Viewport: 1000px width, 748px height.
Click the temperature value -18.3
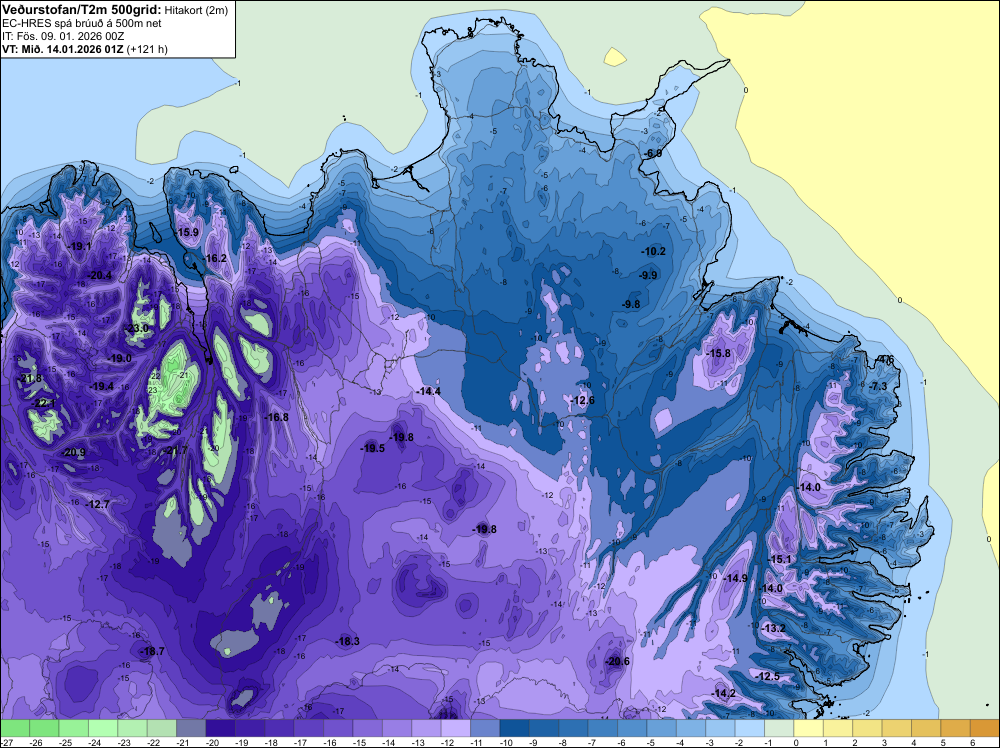tap(348, 641)
